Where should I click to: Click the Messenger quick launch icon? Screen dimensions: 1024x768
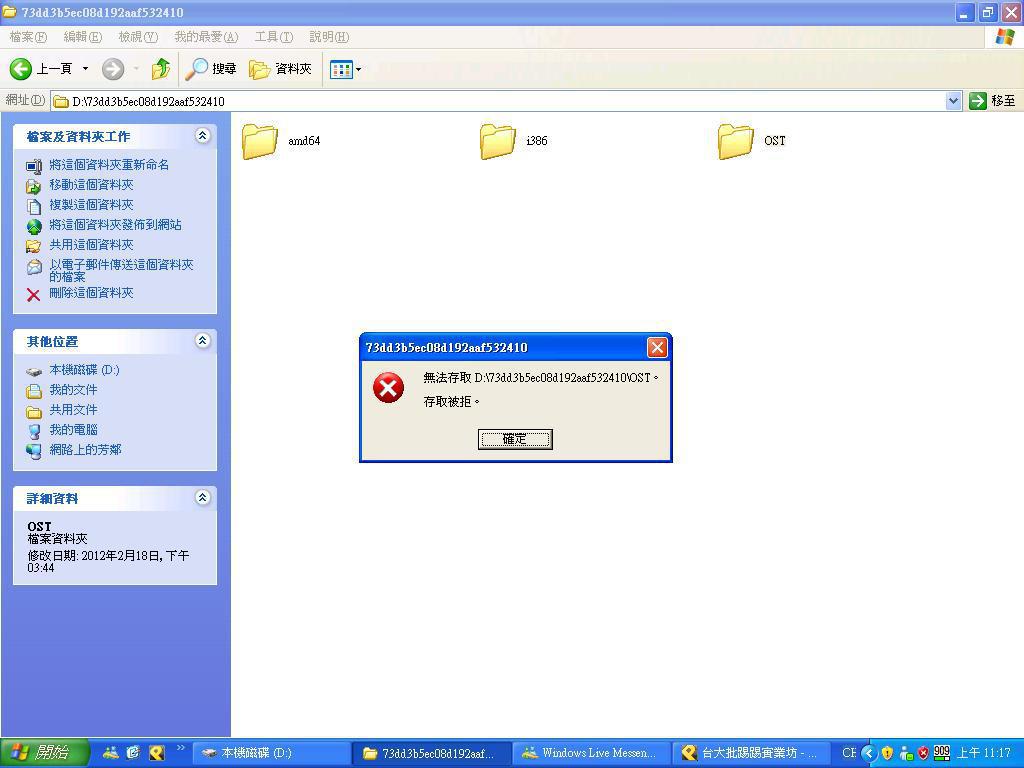pyautogui.click(x=111, y=753)
